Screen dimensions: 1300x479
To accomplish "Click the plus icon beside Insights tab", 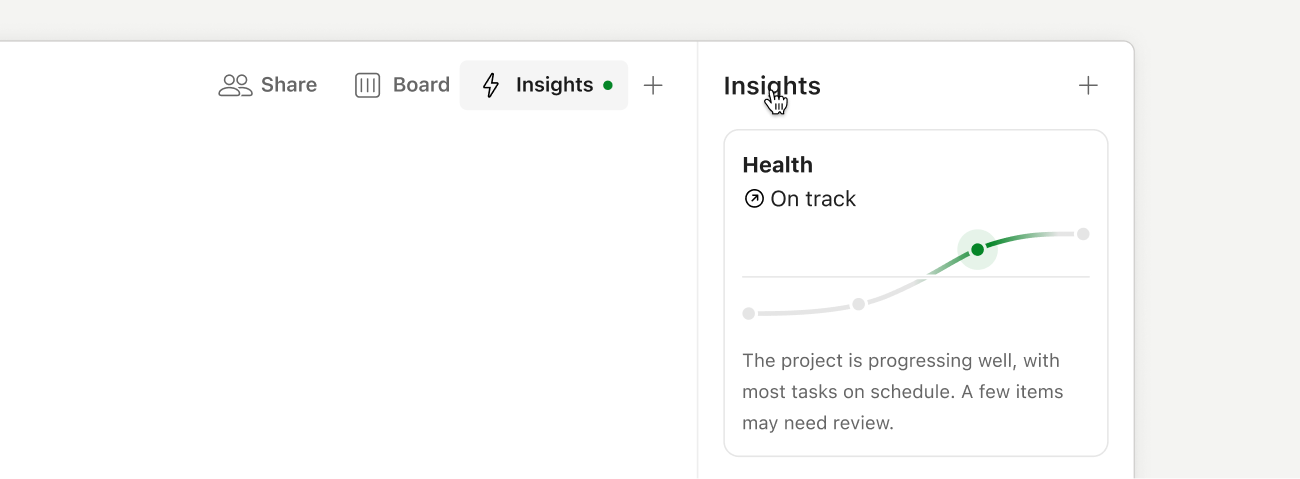I will (653, 85).
